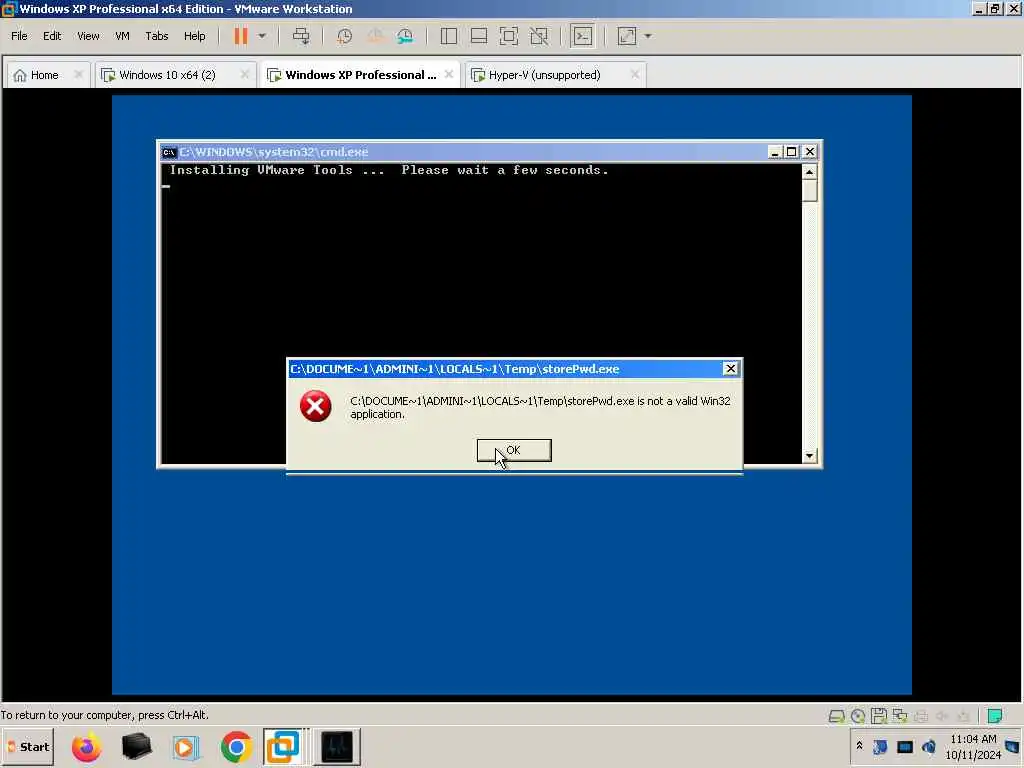Click the stretch guest display icon
Image resolution: width=1024 pixels, height=768 pixels.
tap(627, 36)
